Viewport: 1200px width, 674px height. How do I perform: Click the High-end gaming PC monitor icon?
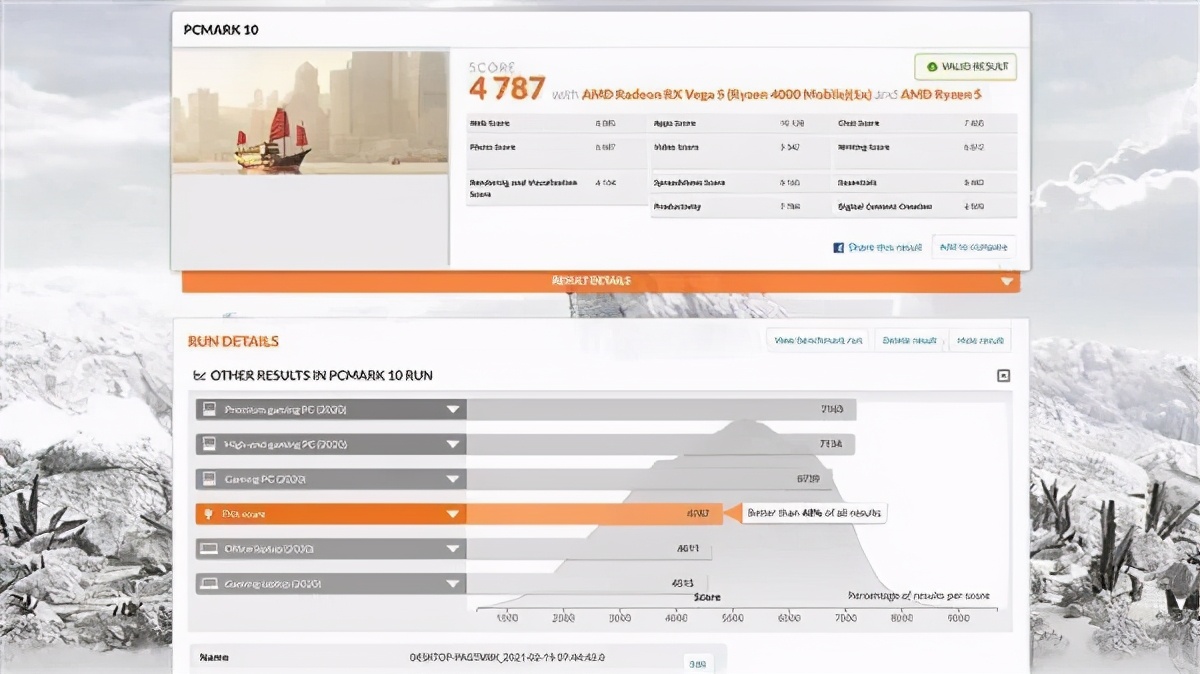[x=209, y=444]
